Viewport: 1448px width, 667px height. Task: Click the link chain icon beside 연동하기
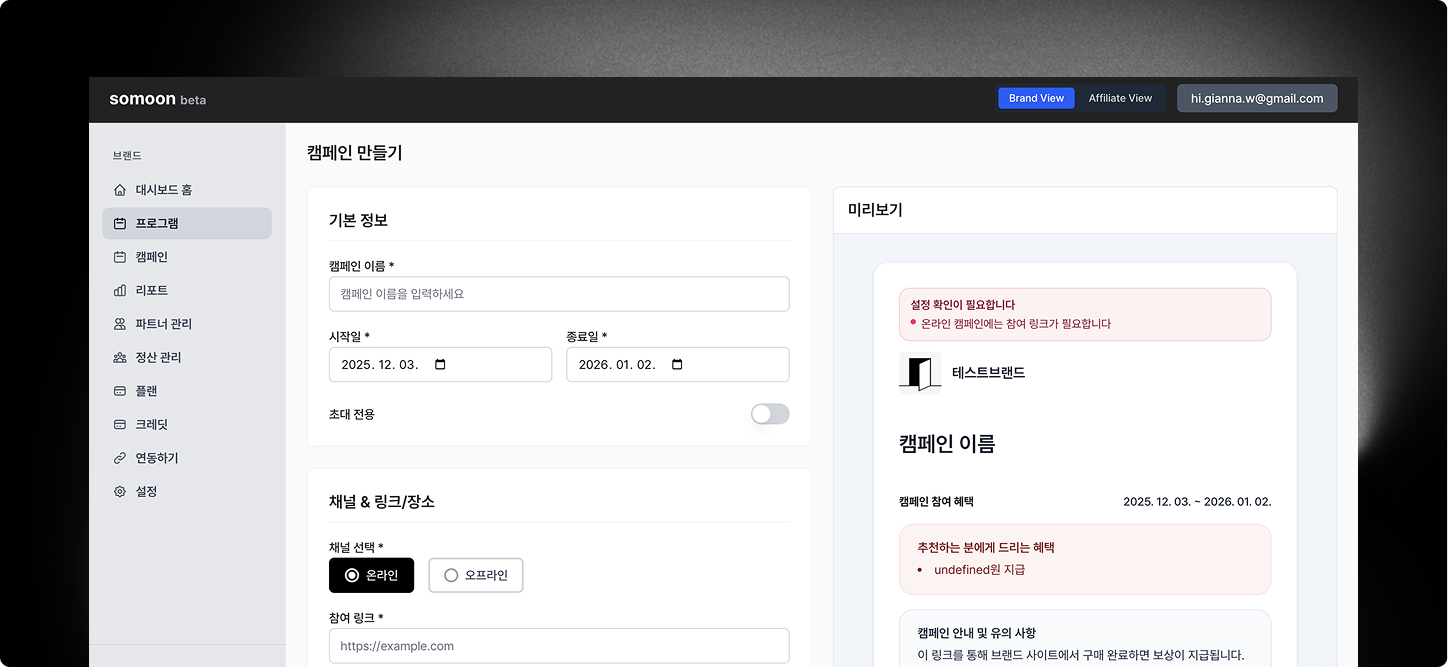pyautogui.click(x=120, y=458)
